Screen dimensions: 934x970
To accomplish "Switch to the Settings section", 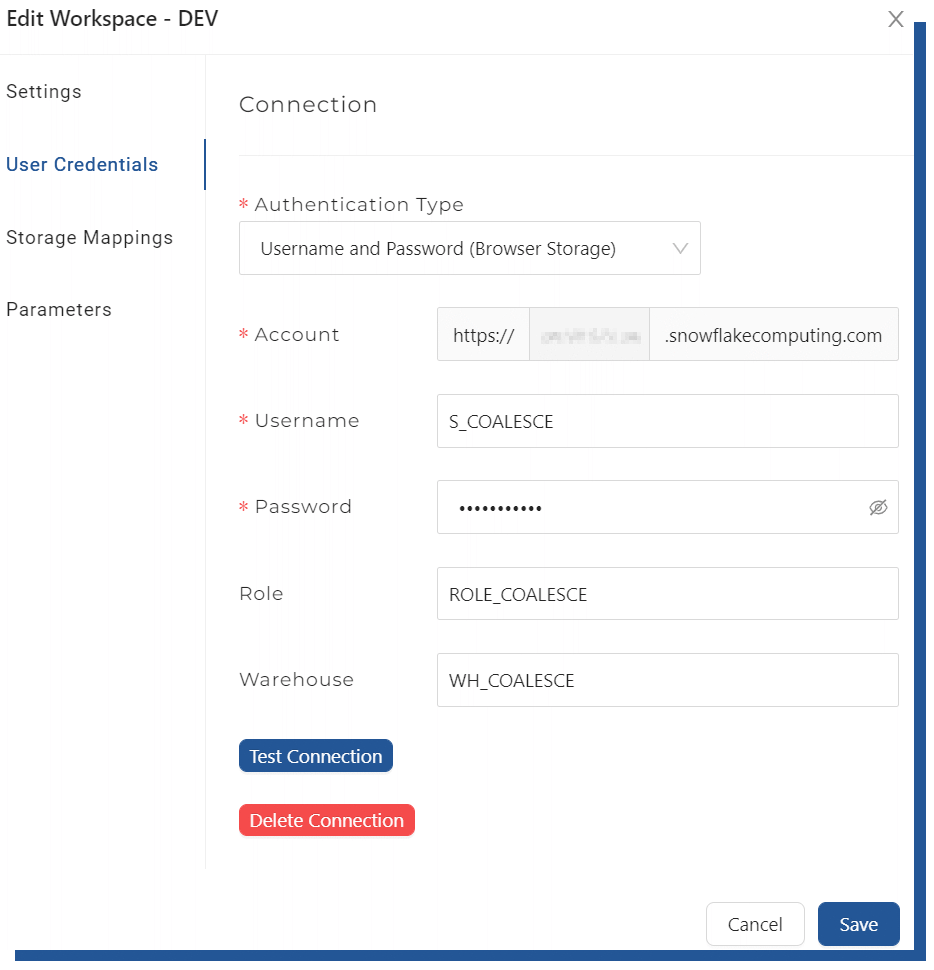I will [x=44, y=91].
